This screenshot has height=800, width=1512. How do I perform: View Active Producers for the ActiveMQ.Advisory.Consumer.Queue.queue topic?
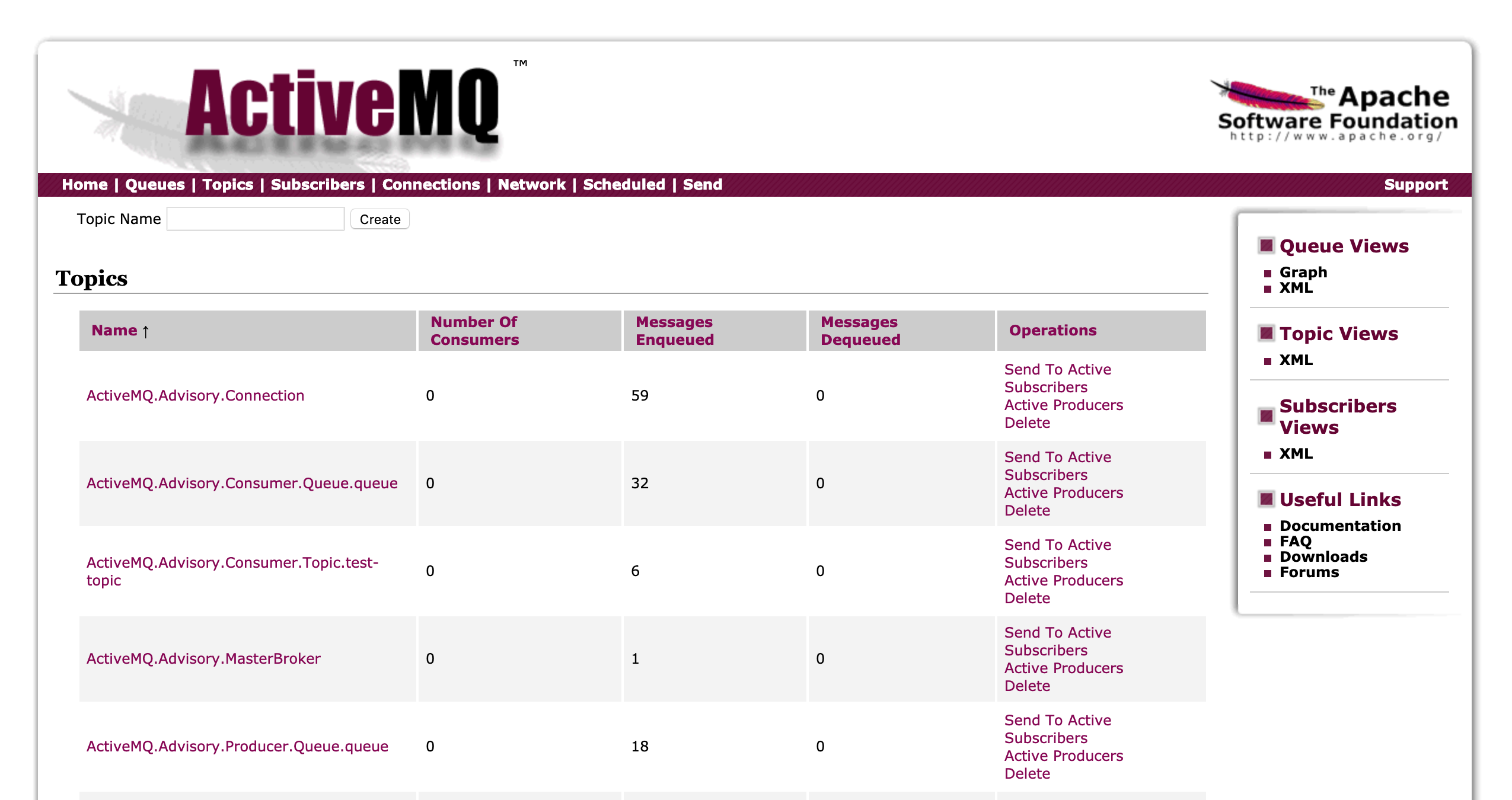pyautogui.click(x=1064, y=492)
